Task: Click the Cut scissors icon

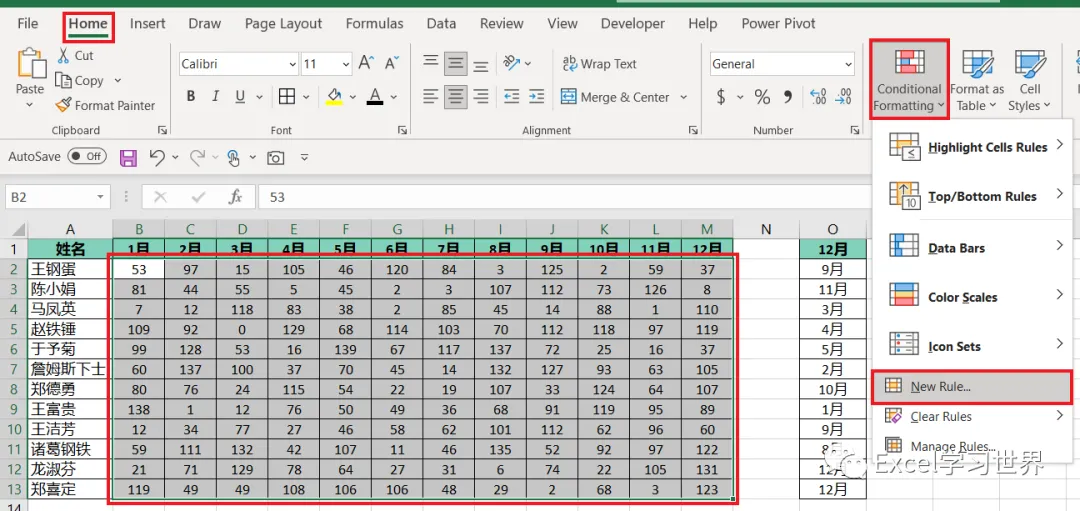Action: click(64, 55)
